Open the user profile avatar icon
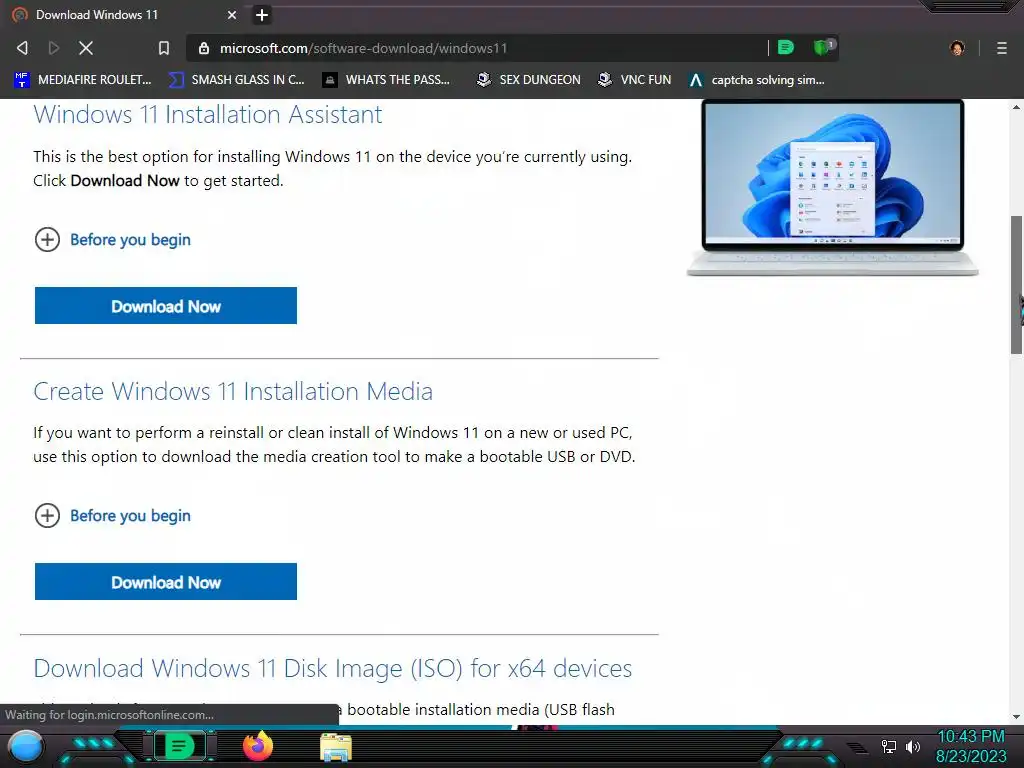Image resolution: width=1024 pixels, height=768 pixels. (x=957, y=48)
